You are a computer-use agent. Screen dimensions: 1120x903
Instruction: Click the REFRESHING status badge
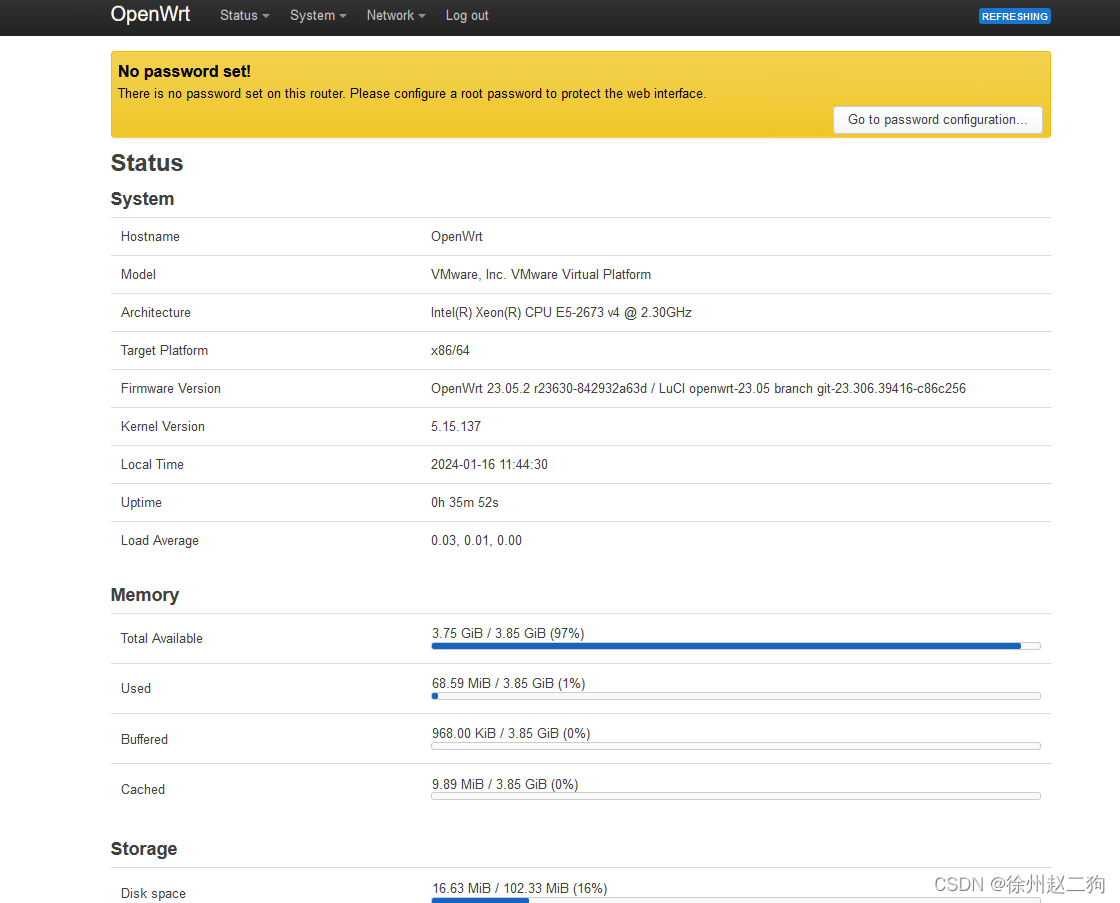click(1014, 16)
